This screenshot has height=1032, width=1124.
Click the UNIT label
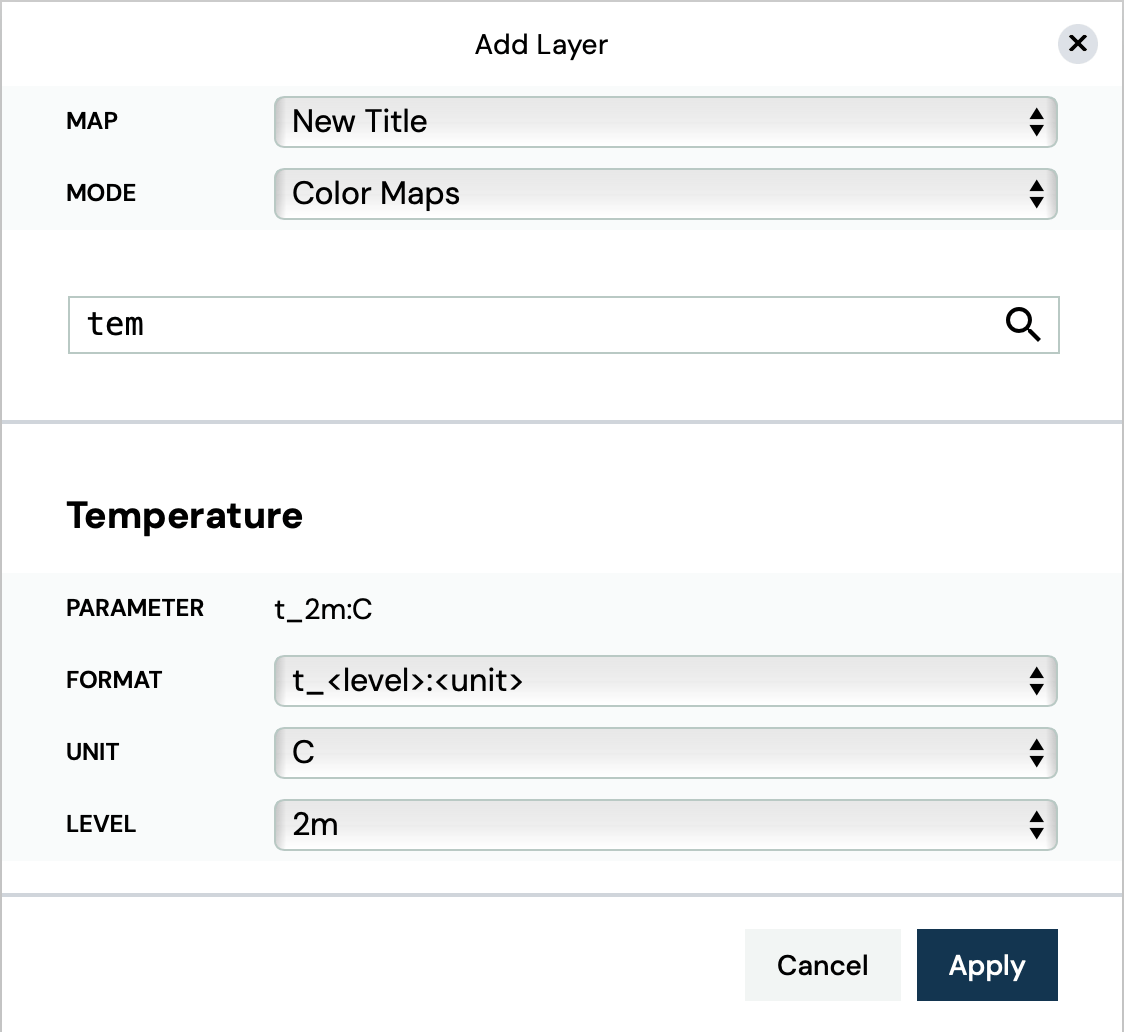pyautogui.click(x=92, y=752)
